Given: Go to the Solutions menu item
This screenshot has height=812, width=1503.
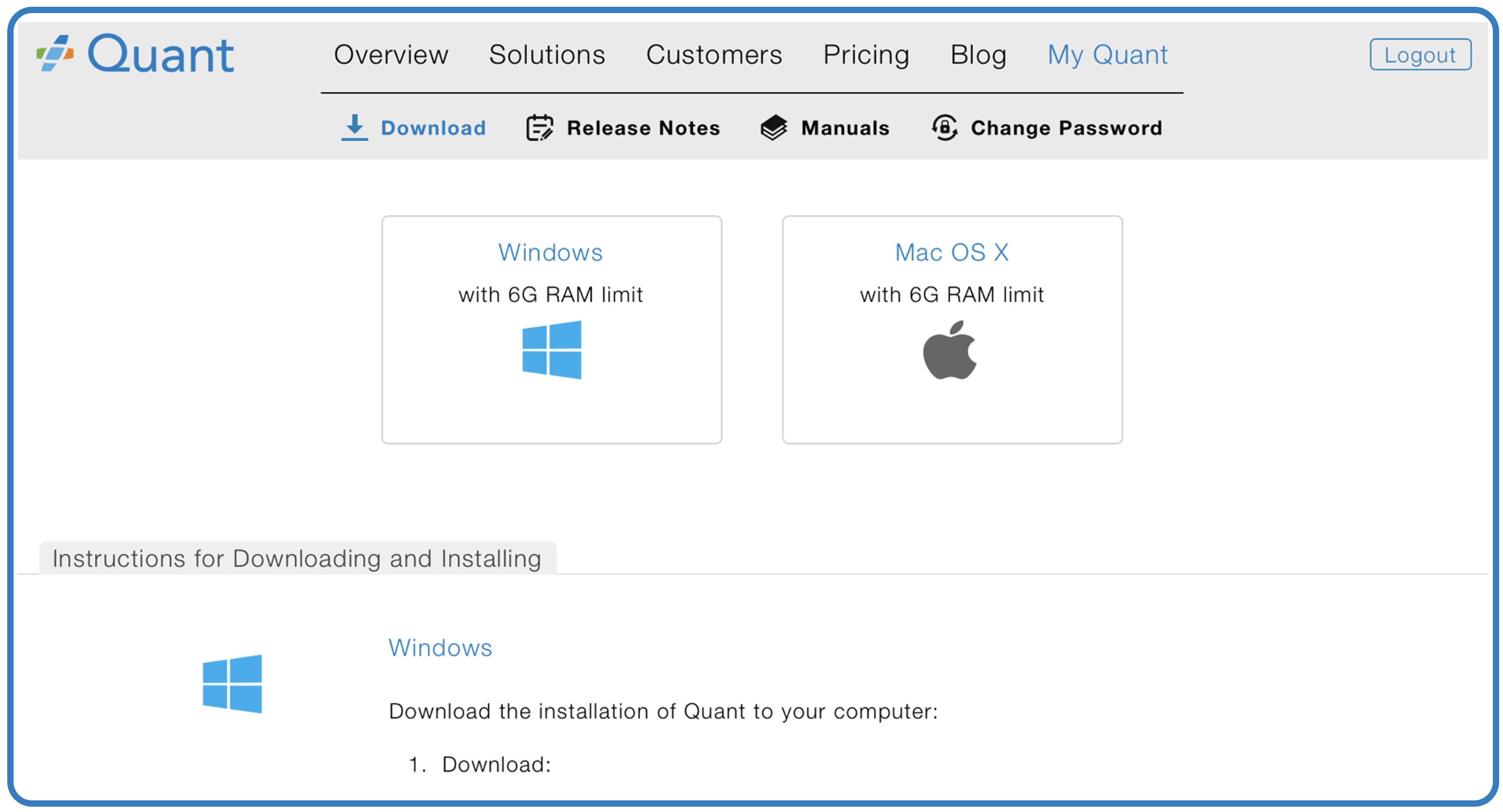Looking at the screenshot, I should [x=547, y=55].
